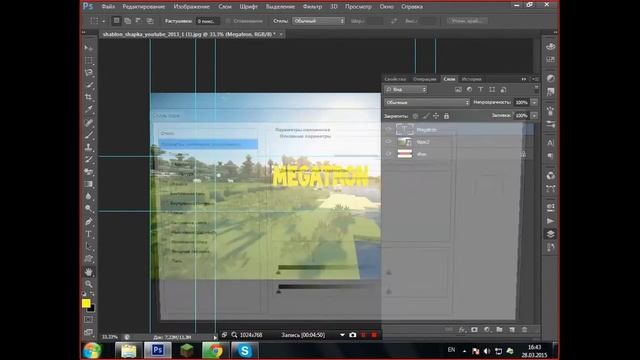Viewport: 640px width, 360px height.
Task: Toggle lock image pixels brush icon
Action: [426, 116]
